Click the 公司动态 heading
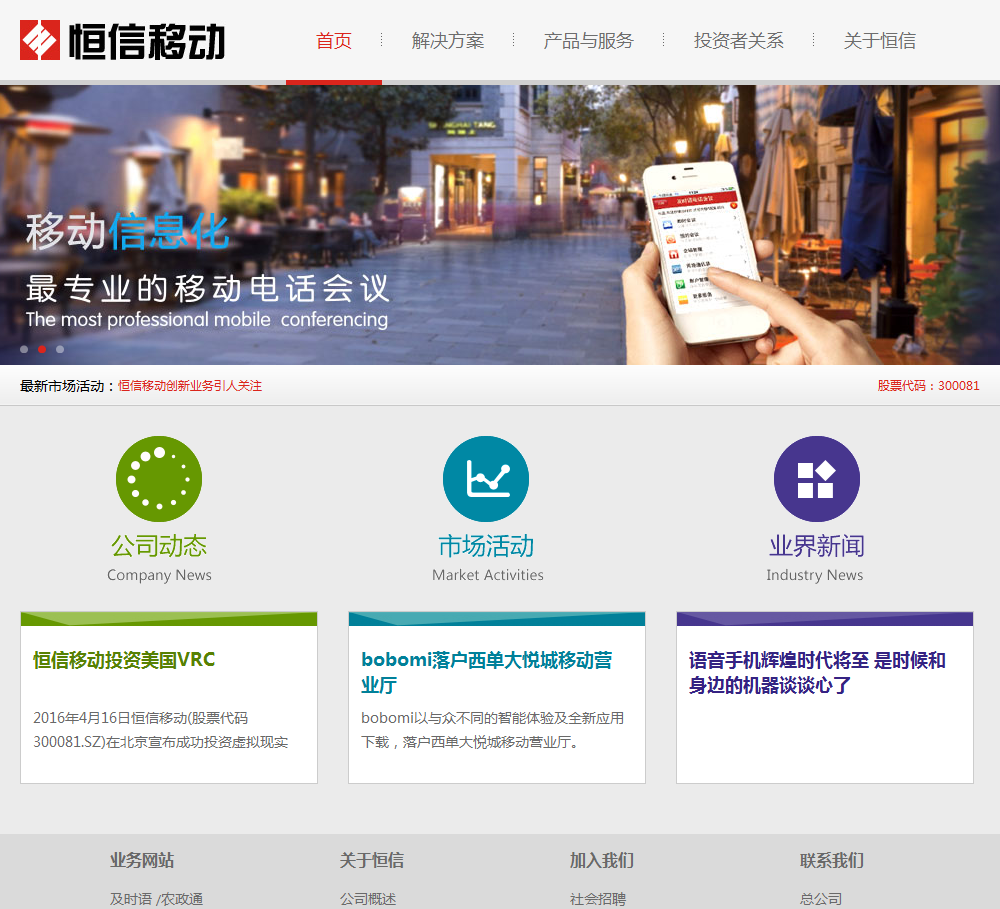 pos(159,546)
